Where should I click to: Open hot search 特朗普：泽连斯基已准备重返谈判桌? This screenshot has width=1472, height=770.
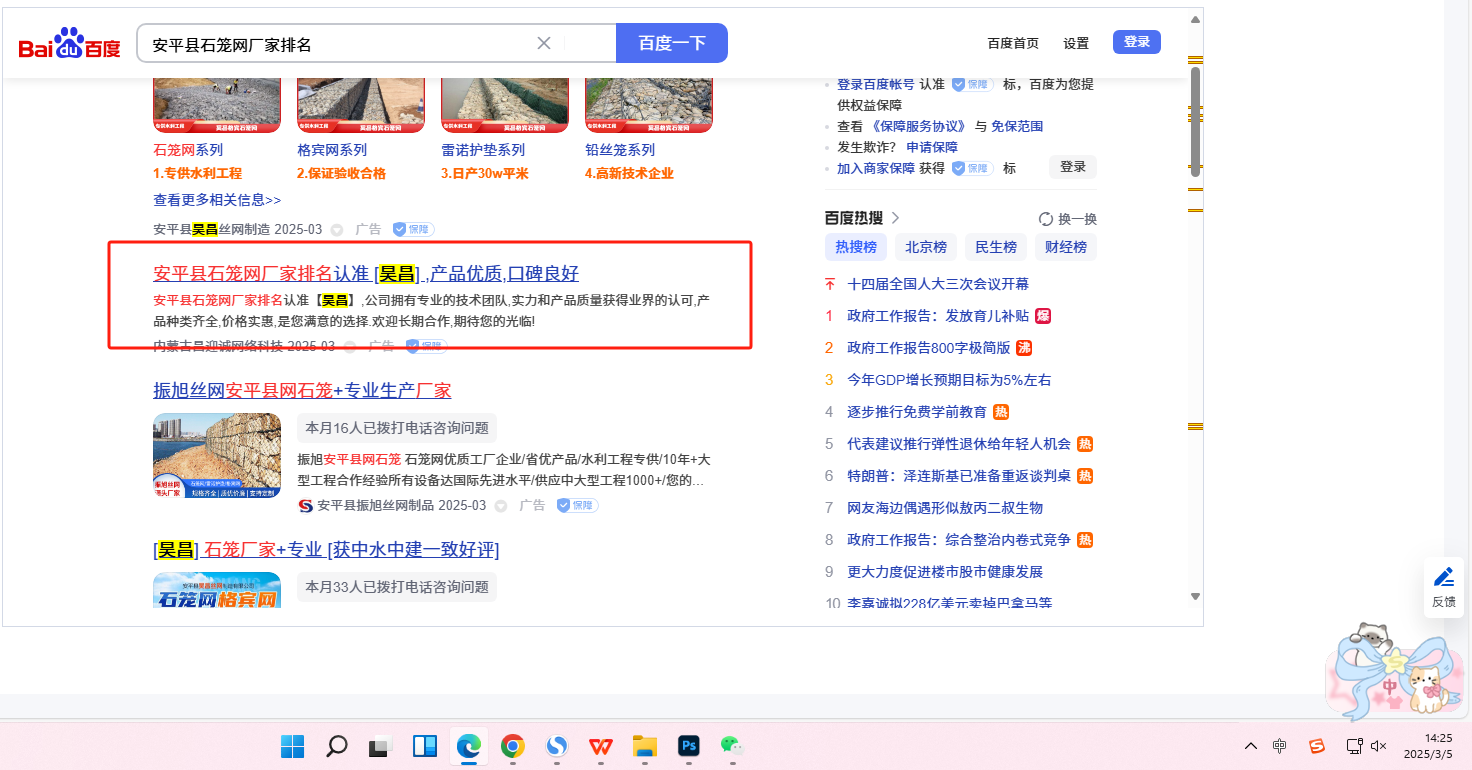click(x=959, y=476)
